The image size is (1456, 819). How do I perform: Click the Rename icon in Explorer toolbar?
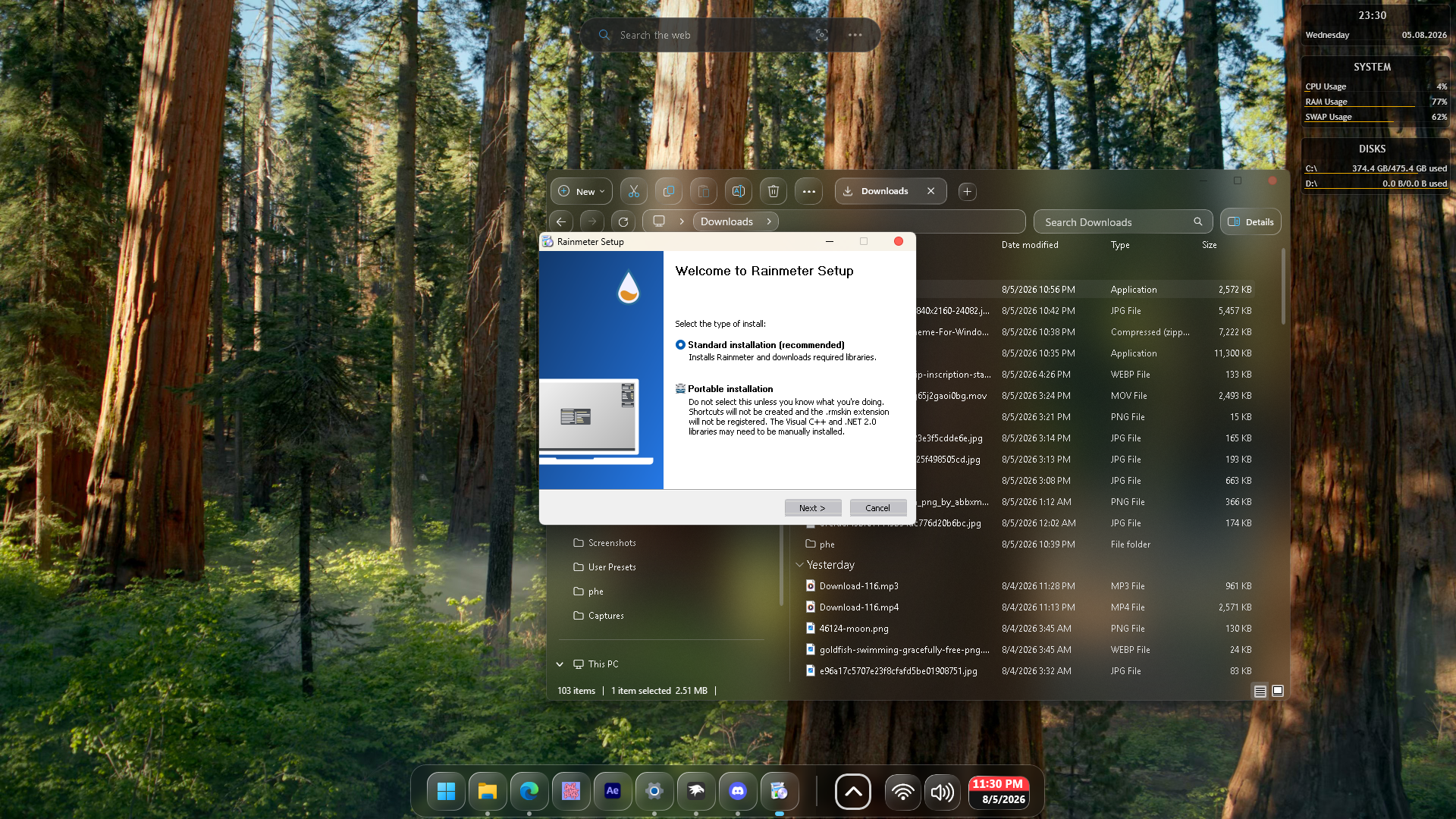coord(739,191)
